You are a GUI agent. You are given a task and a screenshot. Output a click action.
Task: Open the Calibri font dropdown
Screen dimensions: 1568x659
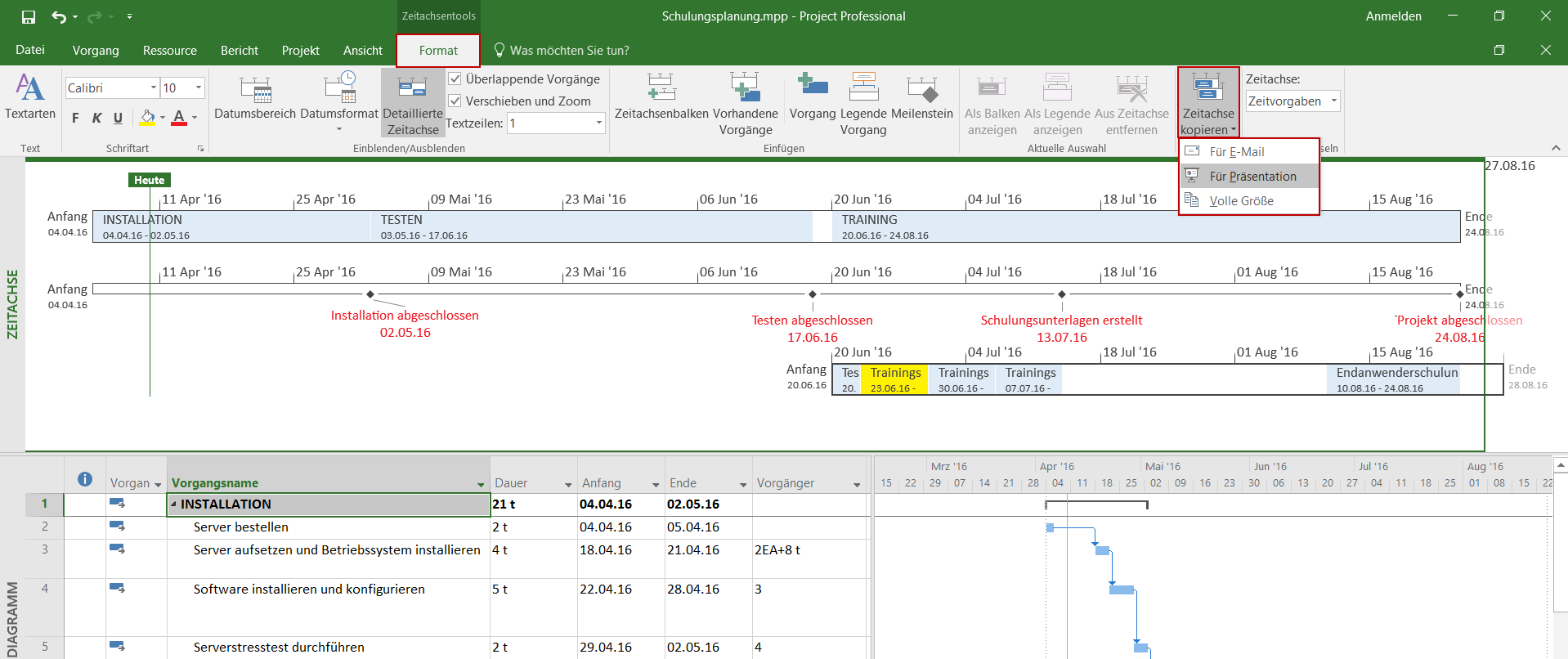tap(153, 87)
